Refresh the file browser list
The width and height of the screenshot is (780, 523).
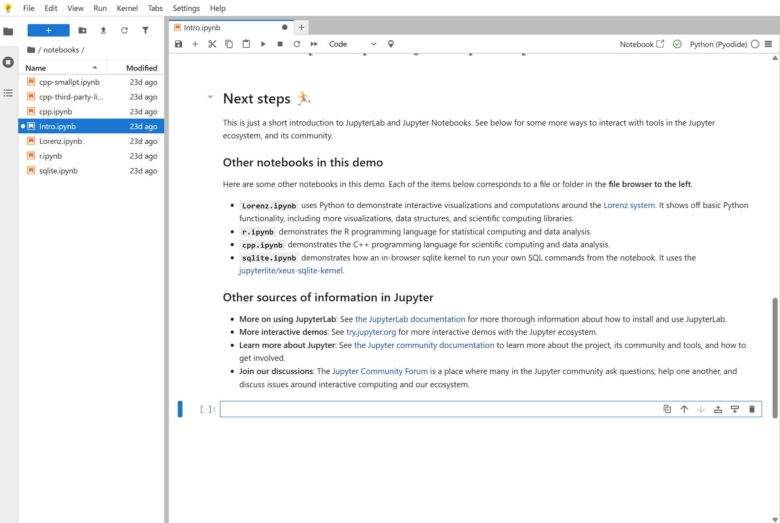pos(124,30)
